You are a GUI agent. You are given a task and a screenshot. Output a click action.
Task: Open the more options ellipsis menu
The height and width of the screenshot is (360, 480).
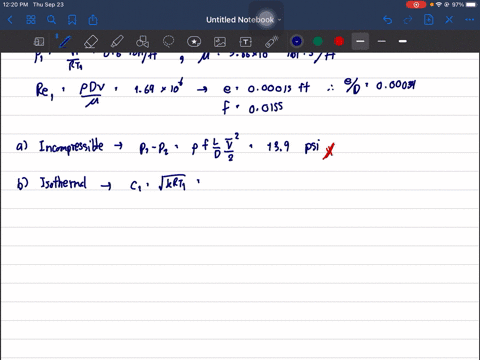(x=470, y=20)
